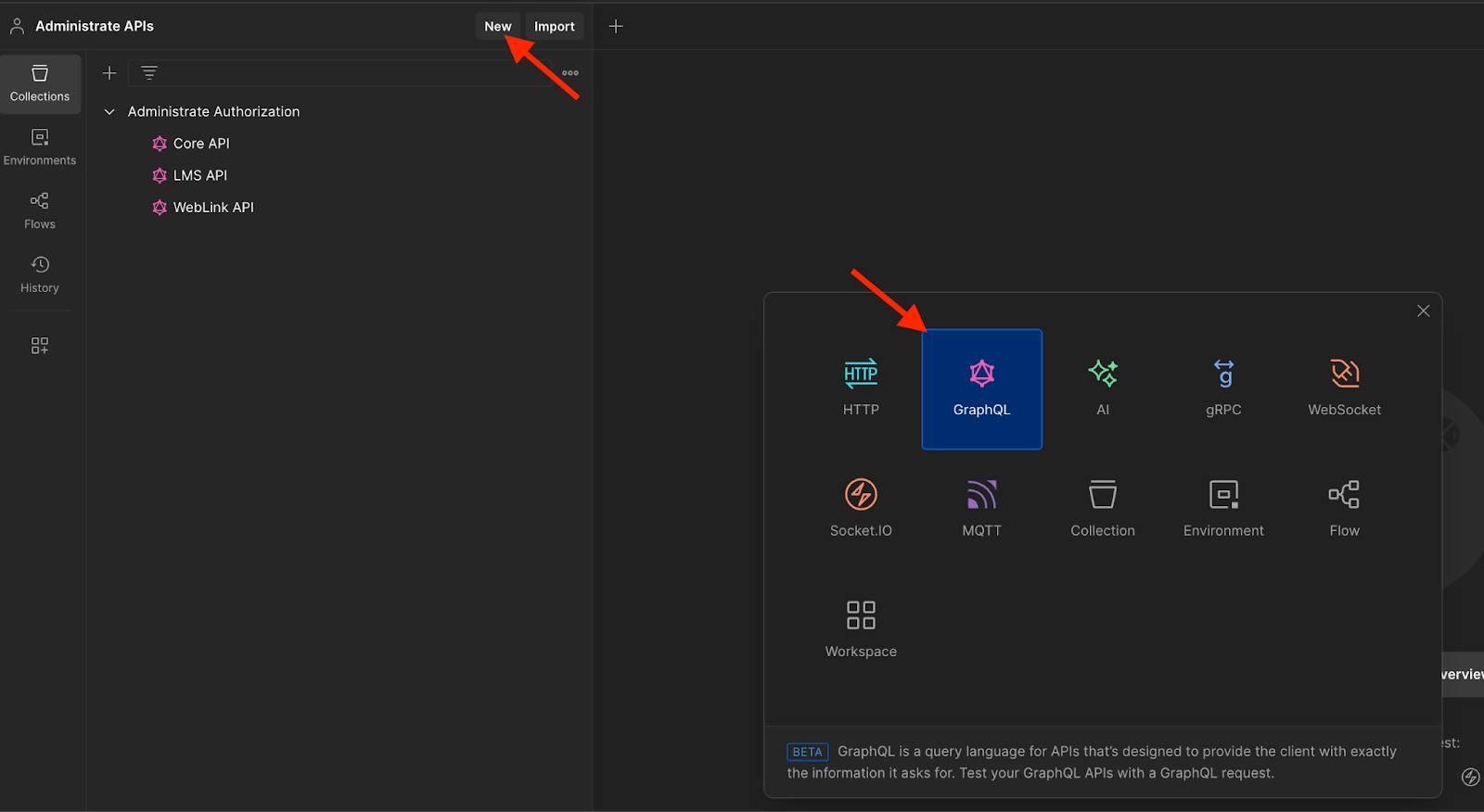This screenshot has width=1484, height=812.
Task: Close the new item dialog
Action: [x=1424, y=311]
